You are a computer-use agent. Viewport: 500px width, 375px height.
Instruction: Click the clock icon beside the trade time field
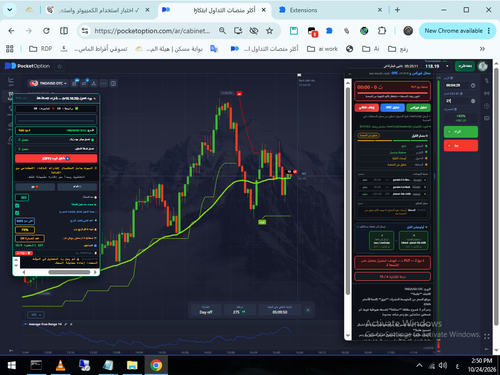(473, 86)
